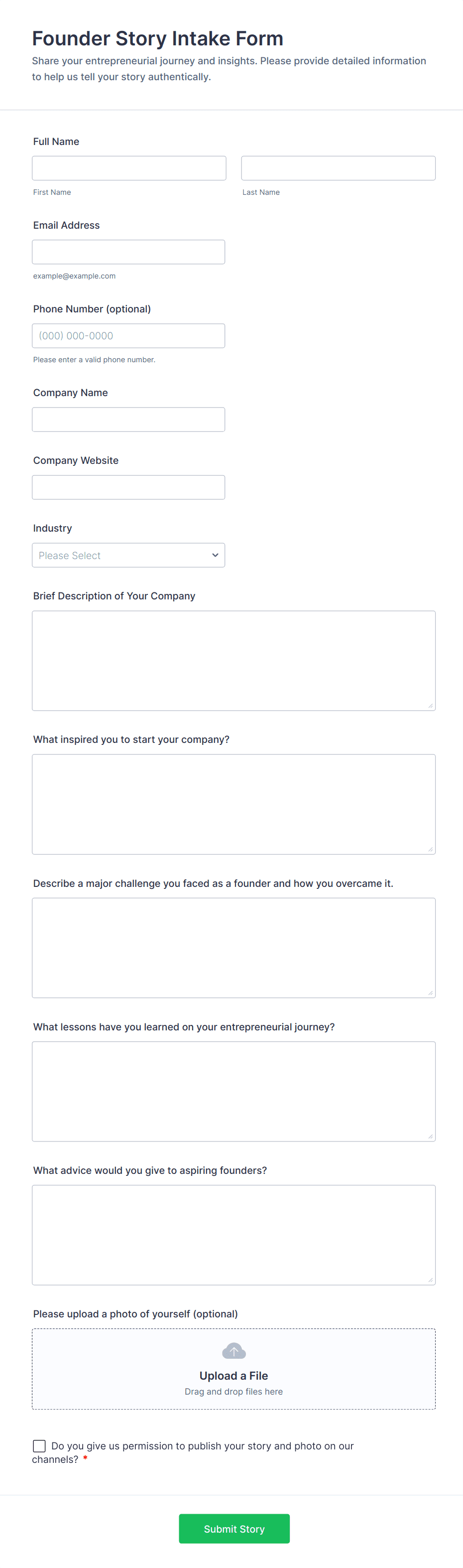Click Upload a File drop area

[233, 1369]
